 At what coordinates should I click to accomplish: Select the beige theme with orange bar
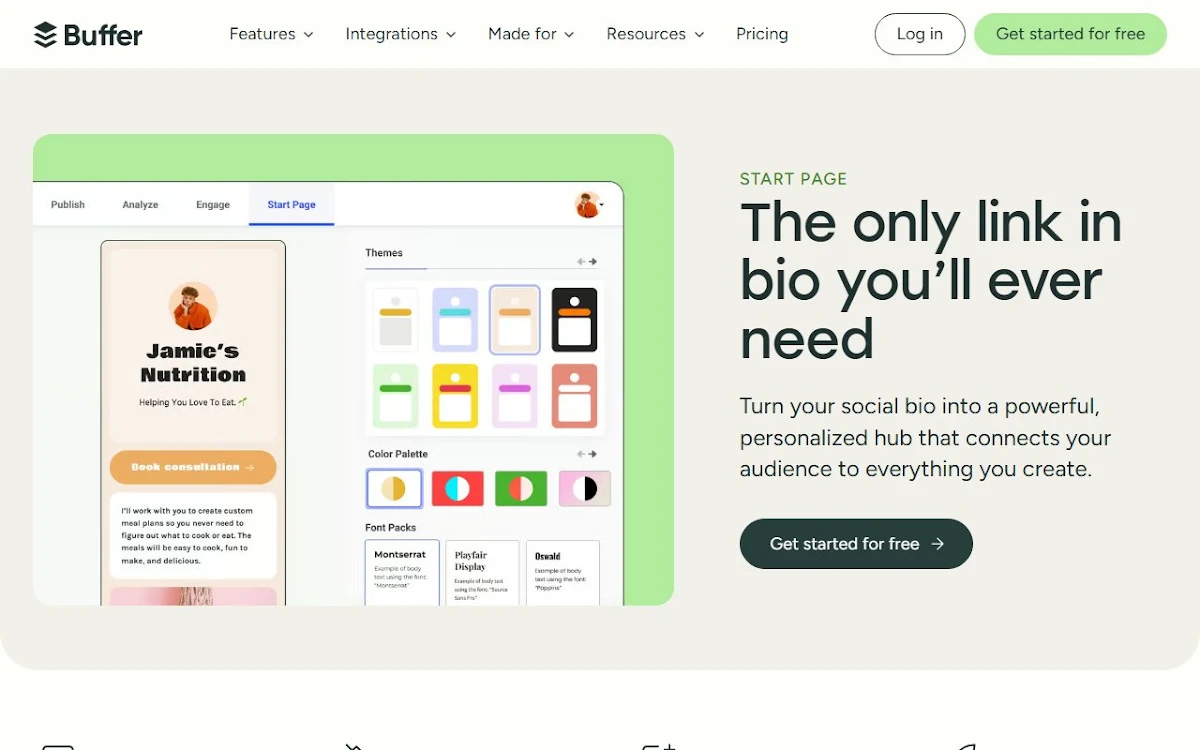[x=515, y=320]
